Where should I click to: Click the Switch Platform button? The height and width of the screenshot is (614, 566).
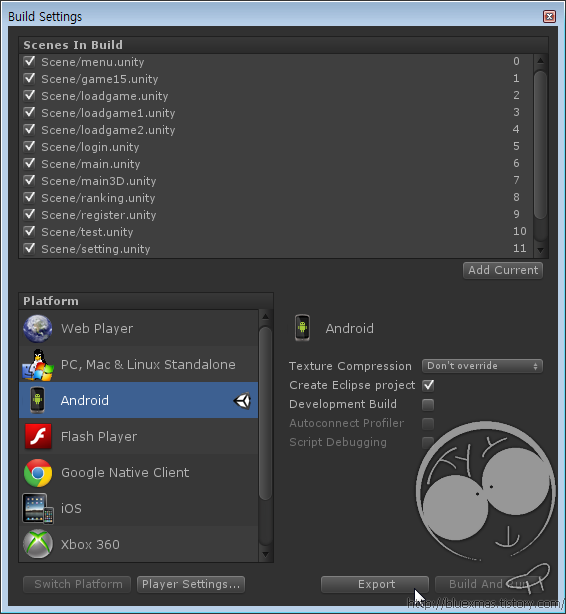(77, 584)
